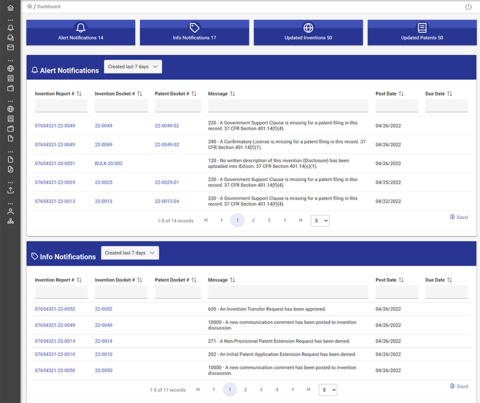Sort info table by Invention Docket #

140,280
